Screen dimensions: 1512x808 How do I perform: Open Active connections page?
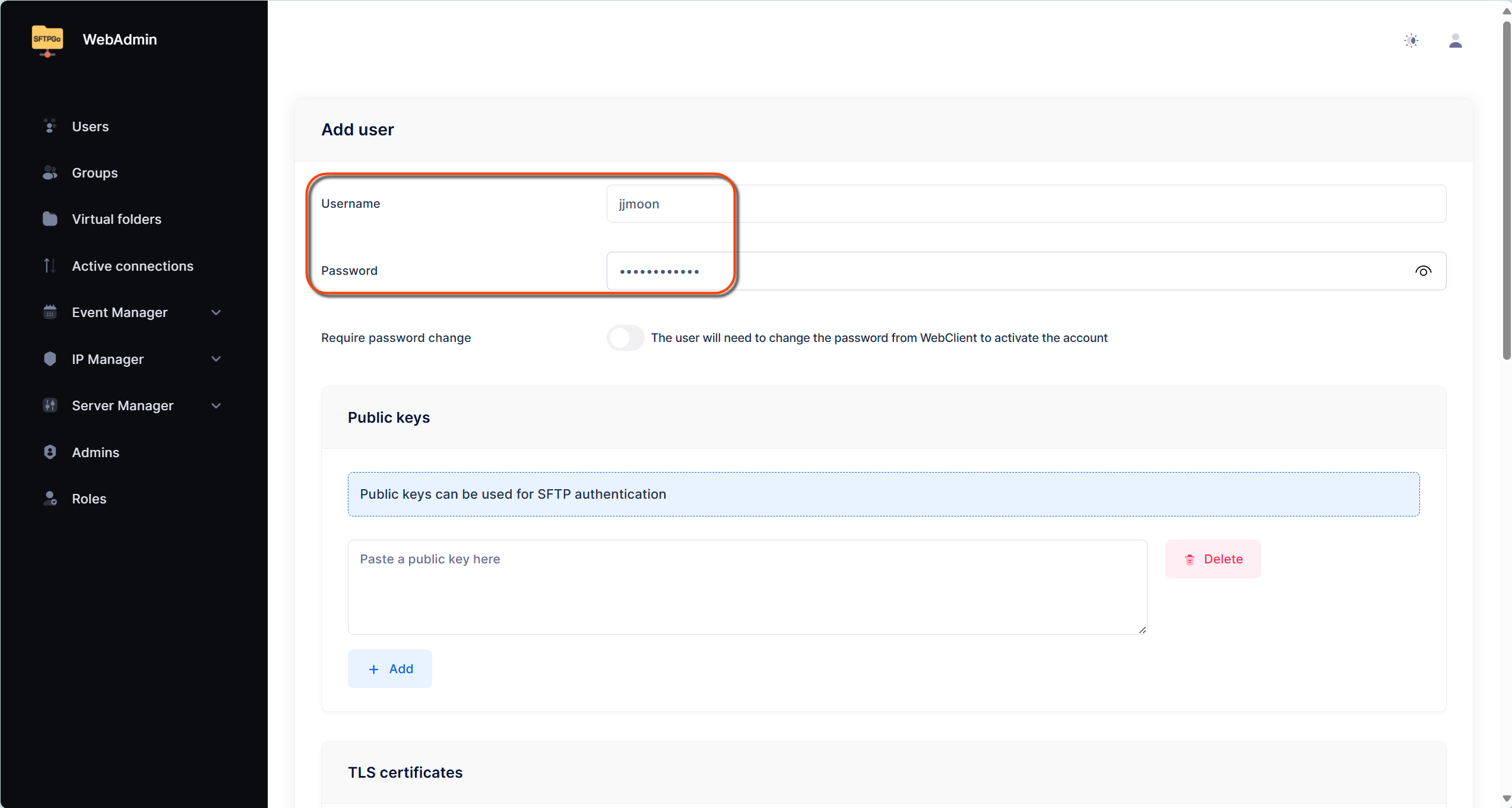134,266
